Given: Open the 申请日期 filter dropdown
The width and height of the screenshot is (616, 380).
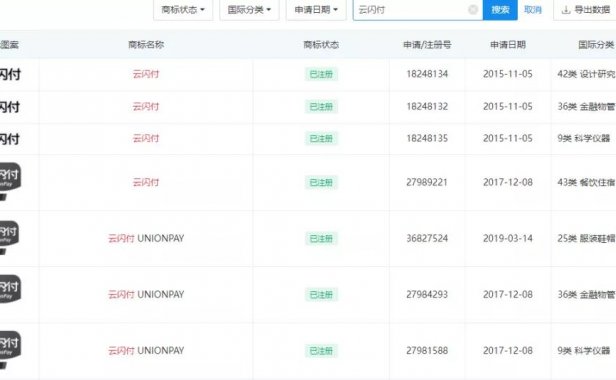Looking at the screenshot, I should (x=316, y=10).
